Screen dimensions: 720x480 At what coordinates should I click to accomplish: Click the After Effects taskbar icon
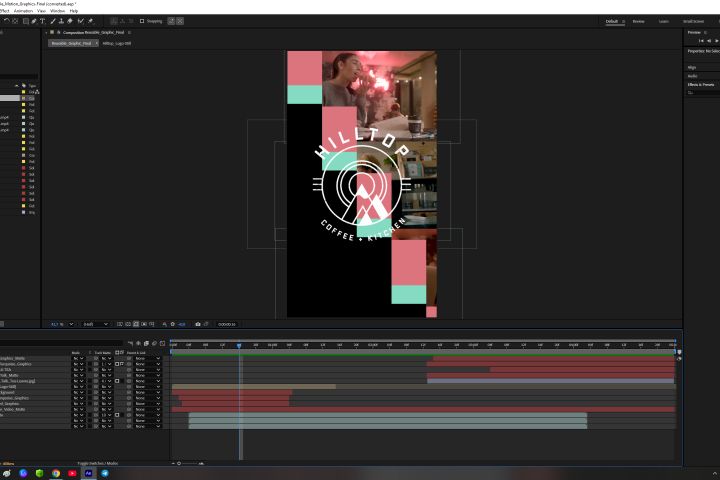click(89, 473)
